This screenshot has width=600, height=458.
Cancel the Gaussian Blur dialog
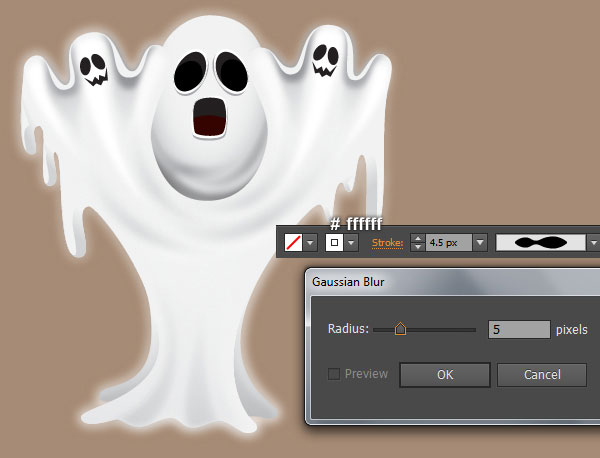click(x=542, y=375)
